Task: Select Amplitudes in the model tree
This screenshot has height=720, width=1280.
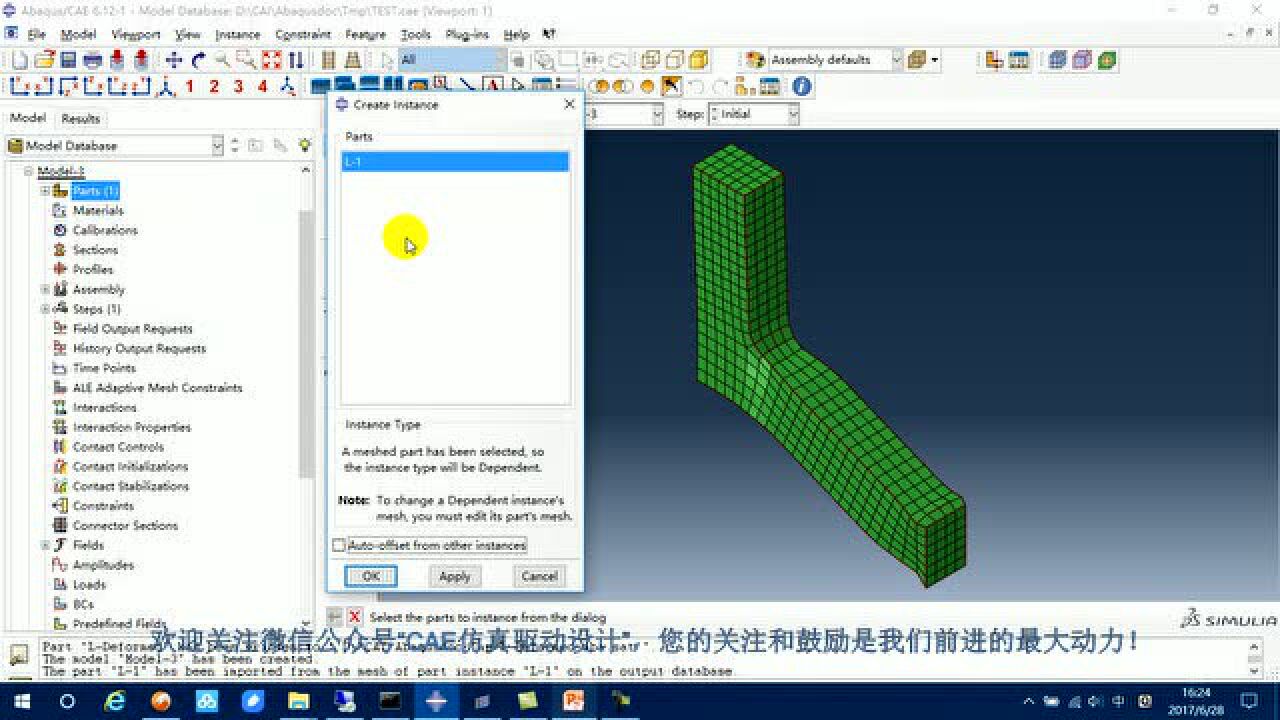Action: 103,565
